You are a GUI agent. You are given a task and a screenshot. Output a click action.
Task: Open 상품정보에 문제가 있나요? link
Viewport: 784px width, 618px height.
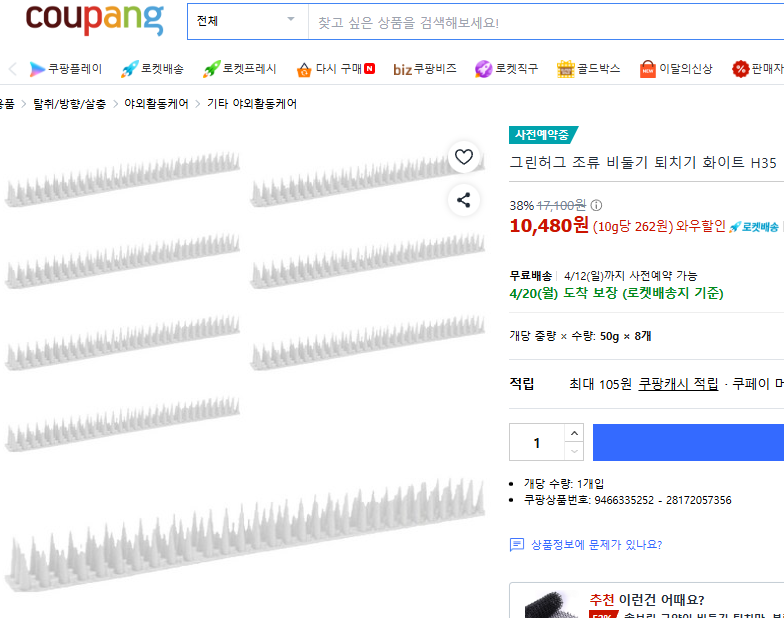(x=596, y=544)
